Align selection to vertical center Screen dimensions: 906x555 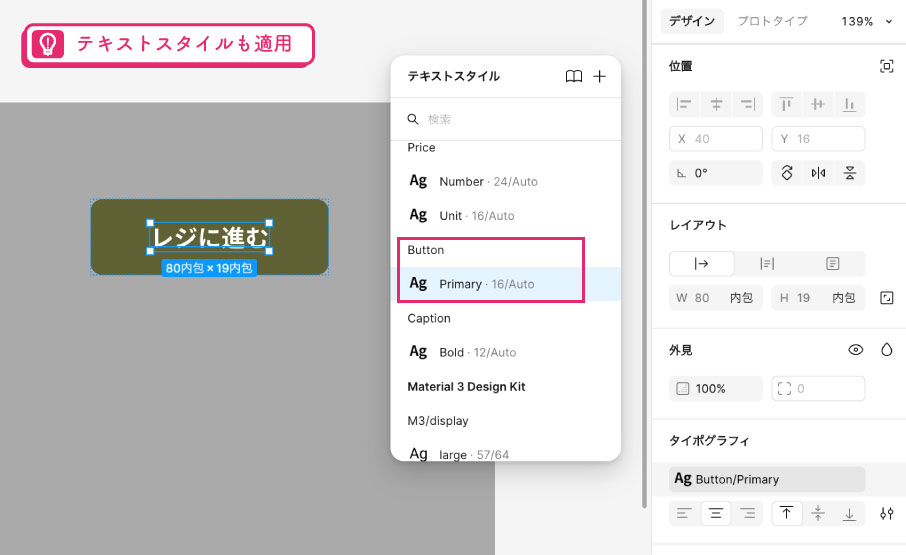click(x=818, y=105)
